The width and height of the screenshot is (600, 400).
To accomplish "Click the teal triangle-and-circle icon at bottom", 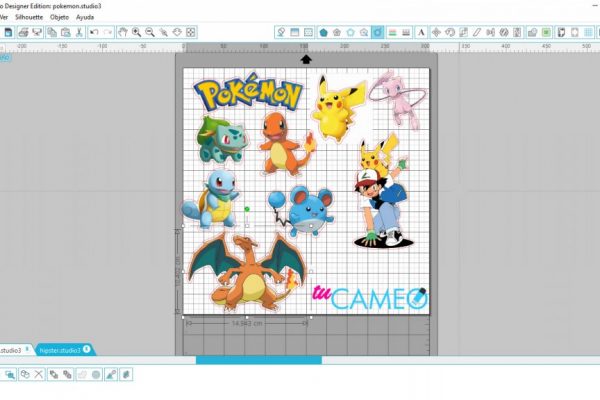I will (x=111, y=374).
